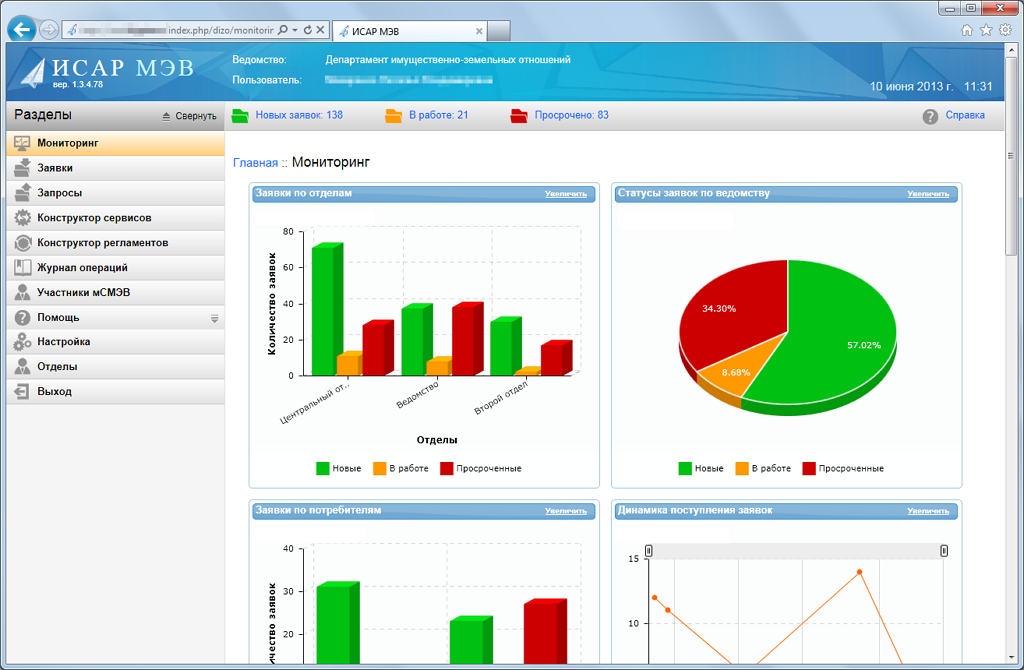
Task: Click the Запросы outbox icon in sidebar
Action: tap(22, 193)
